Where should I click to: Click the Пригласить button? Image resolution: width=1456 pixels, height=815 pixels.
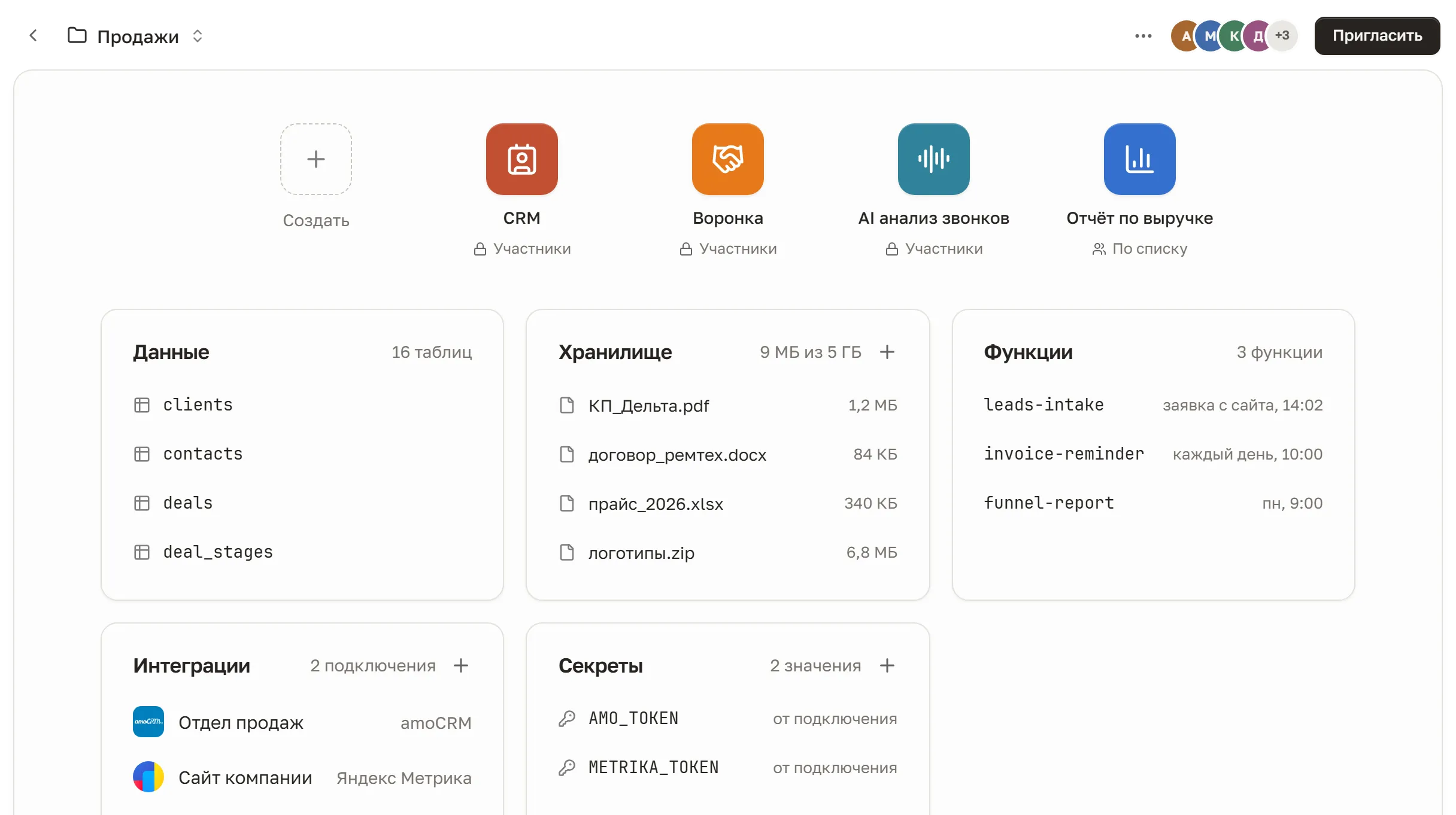click(1377, 36)
